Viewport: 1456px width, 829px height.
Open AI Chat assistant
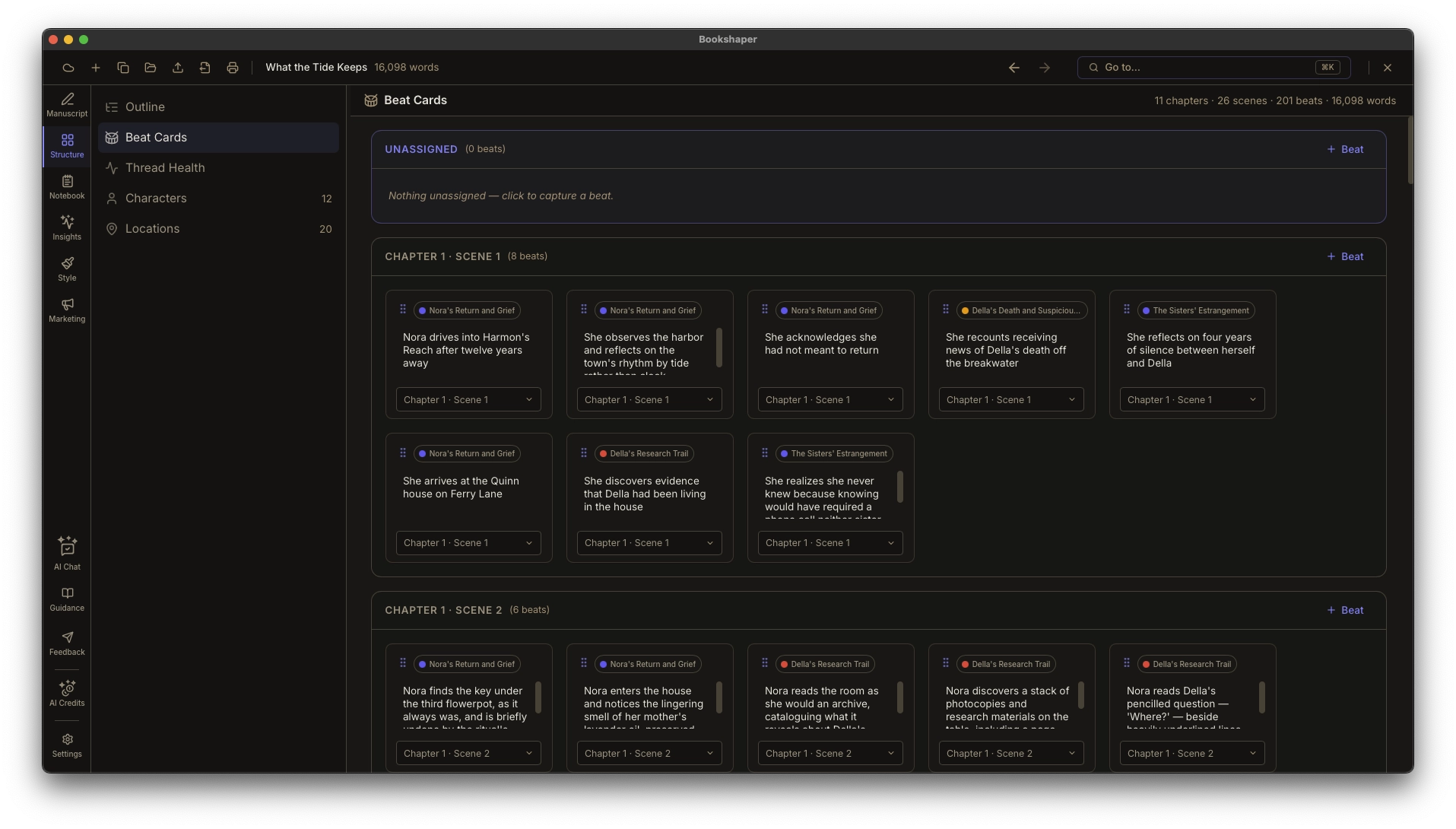(x=67, y=554)
